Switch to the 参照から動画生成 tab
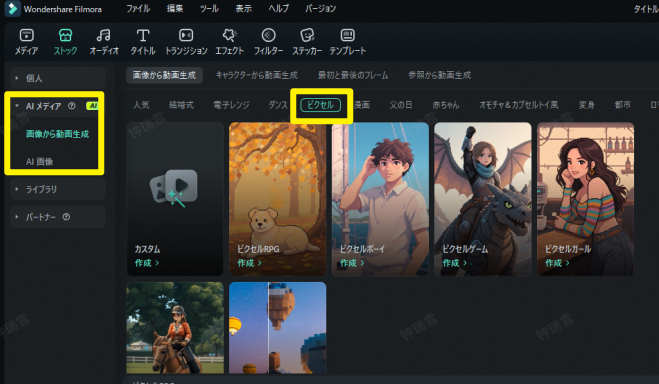Viewport: 659px width, 384px height. click(x=440, y=75)
